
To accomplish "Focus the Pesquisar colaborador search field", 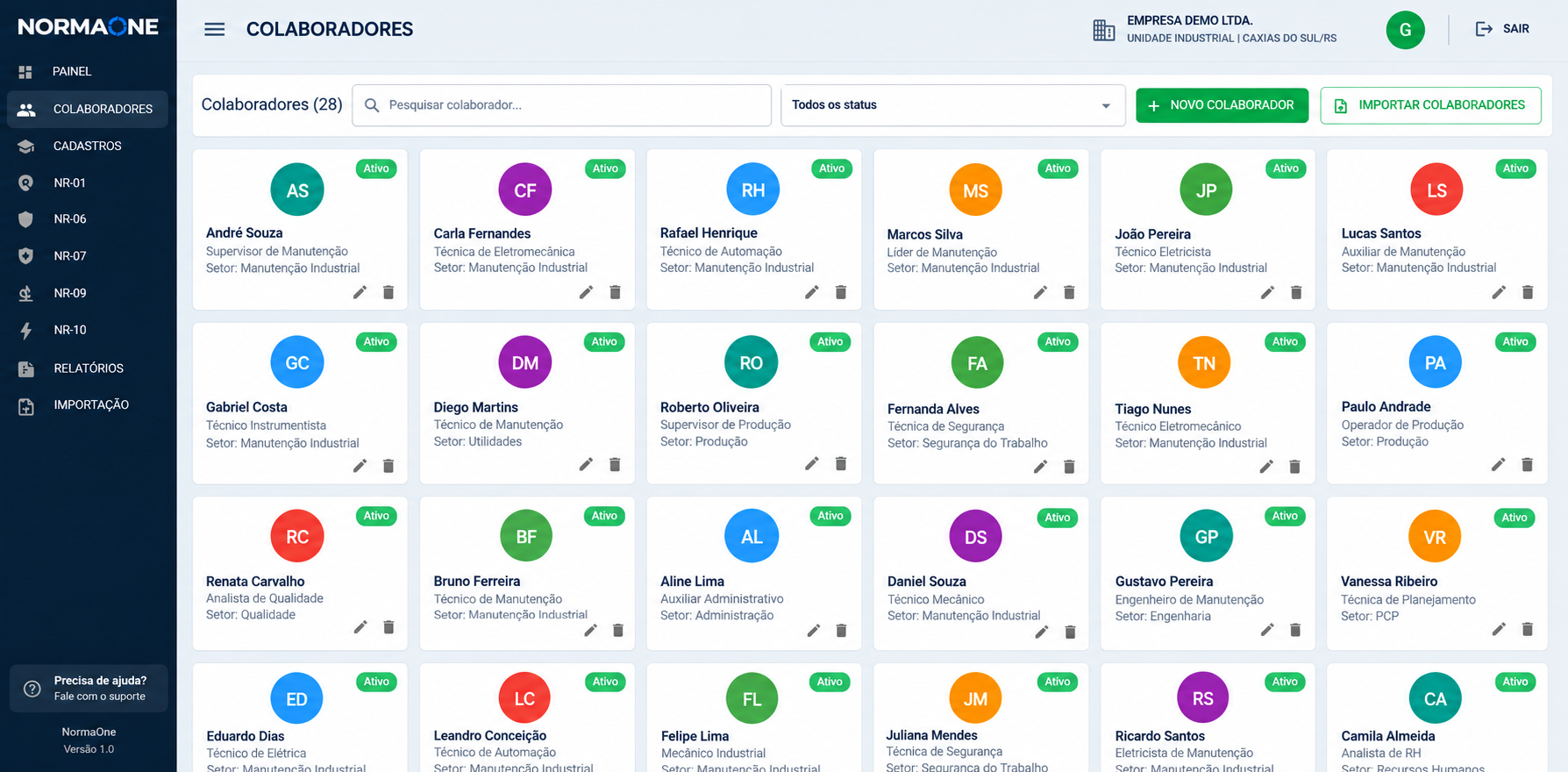I will tap(561, 105).
